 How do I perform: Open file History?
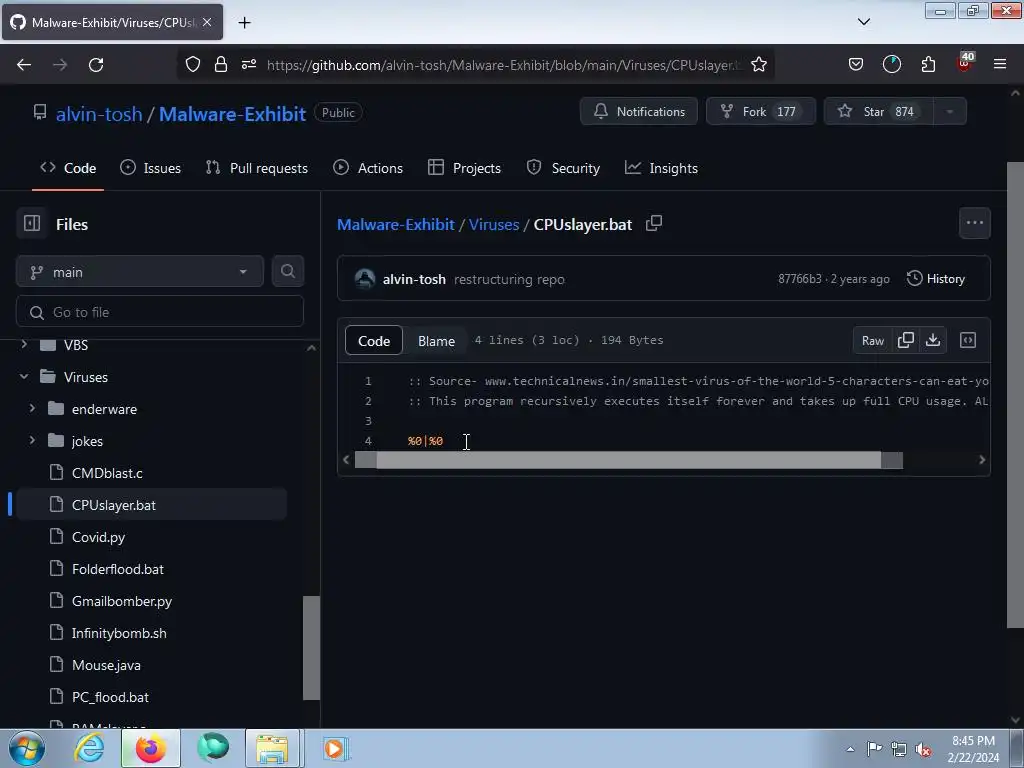click(936, 279)
